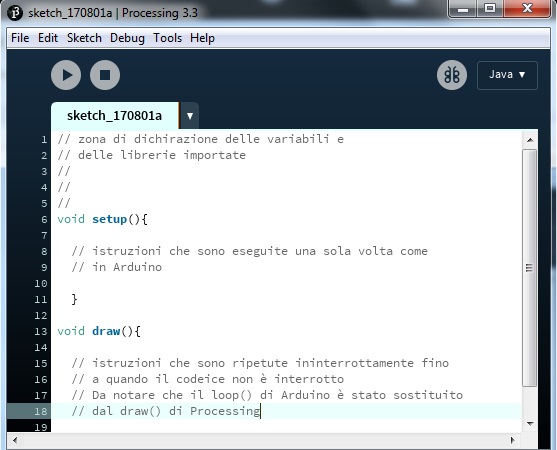Open the File menu
Image resolution: width=557 pixels, height=450 pixels.
point(20,38)
